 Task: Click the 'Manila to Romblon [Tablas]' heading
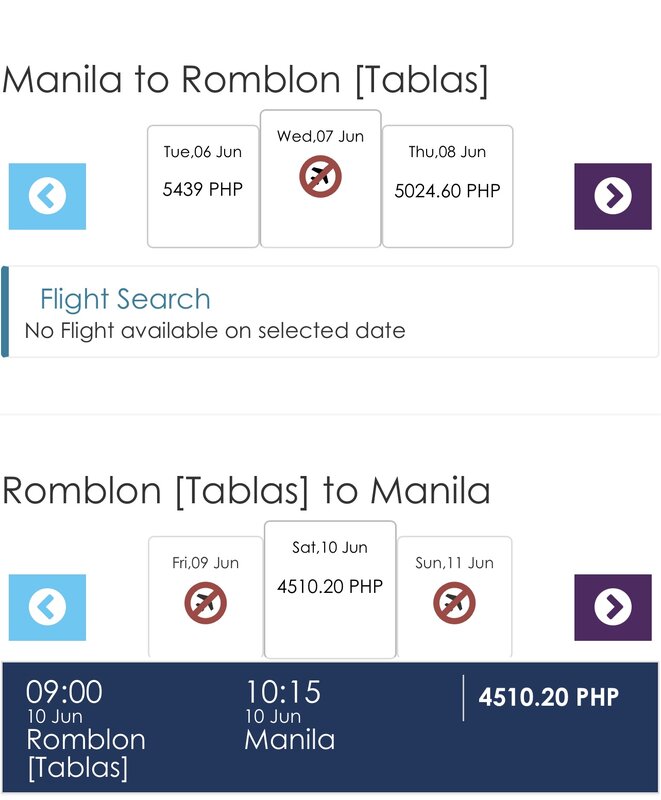pyautogui.click(x=245, y=80)
